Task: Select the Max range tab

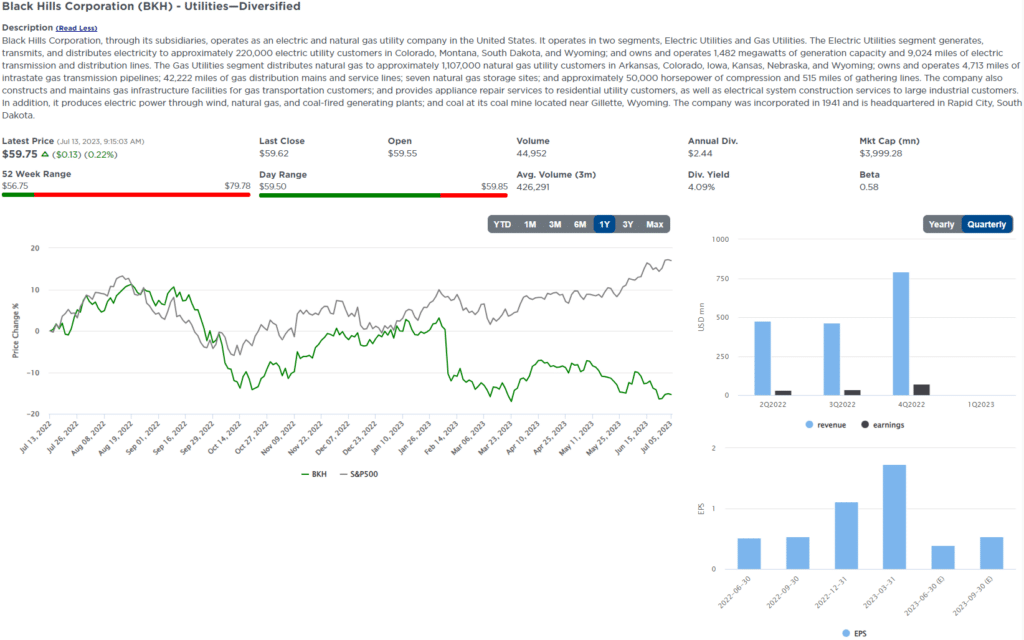Action: click(x=654, y=224)
